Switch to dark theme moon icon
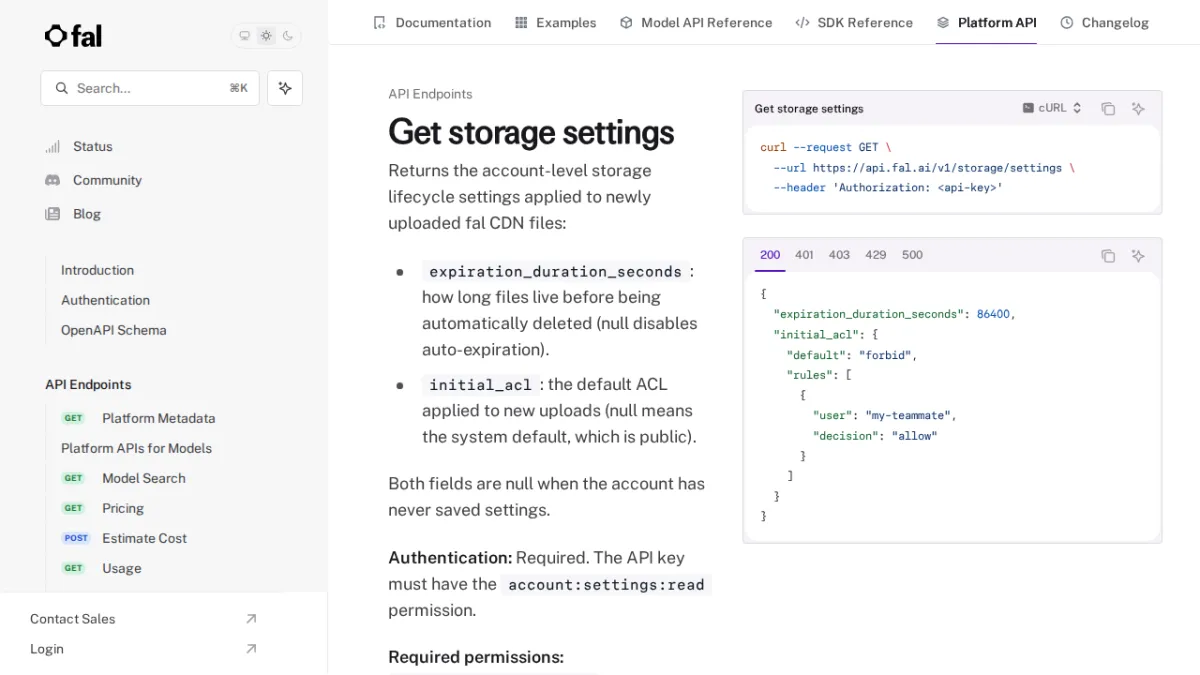Image resolution: width=1200 pixels, height=675 pixels. [x=288, y=36]
